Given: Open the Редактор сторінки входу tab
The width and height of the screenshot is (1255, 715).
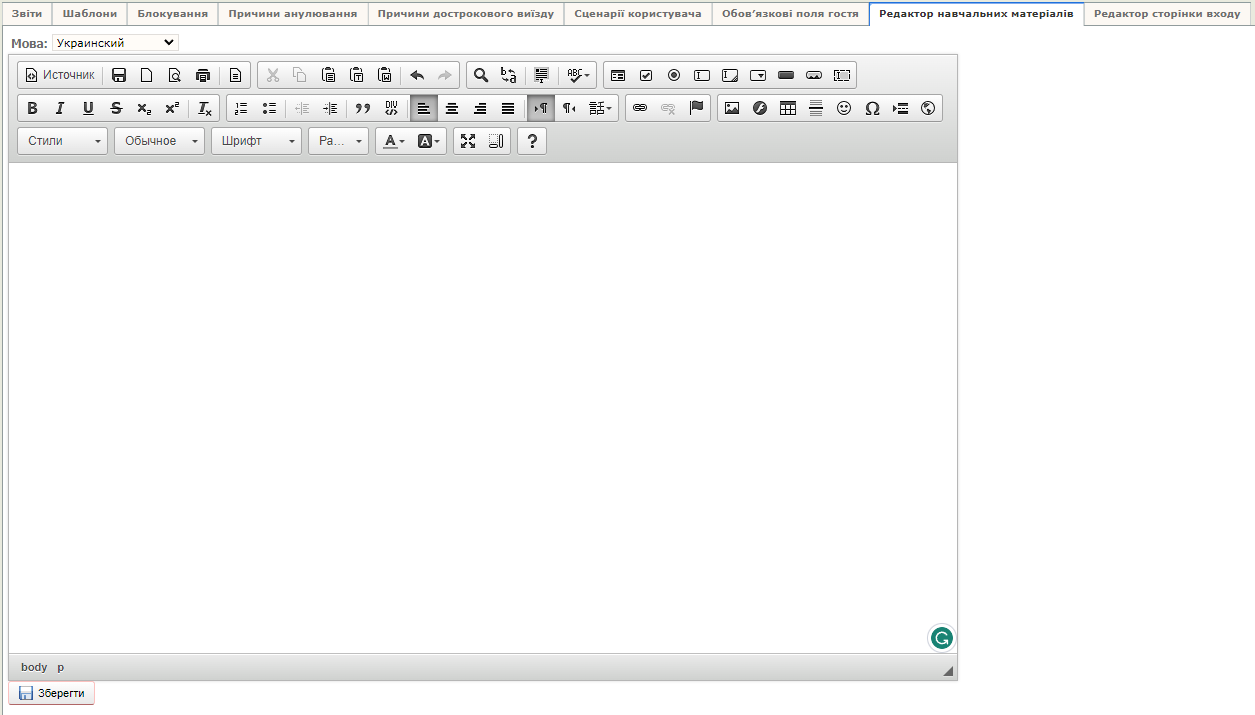Looking at the screenshot, I should (x=1167, y=14).
